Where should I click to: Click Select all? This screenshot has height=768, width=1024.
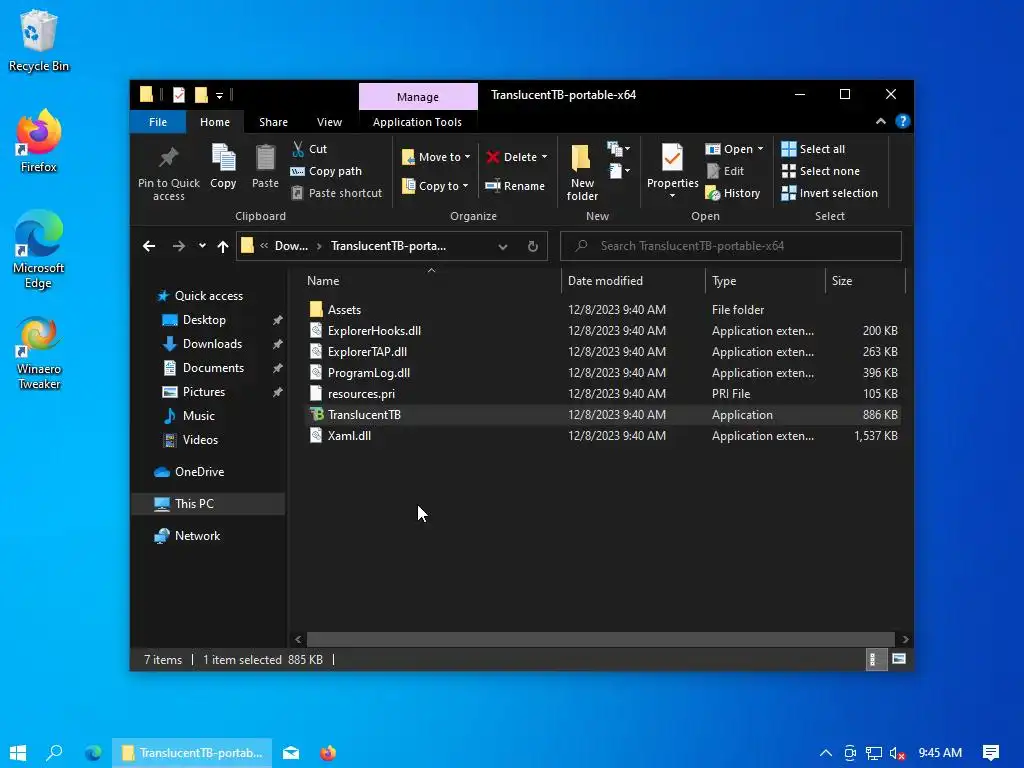tap(813, 149)
